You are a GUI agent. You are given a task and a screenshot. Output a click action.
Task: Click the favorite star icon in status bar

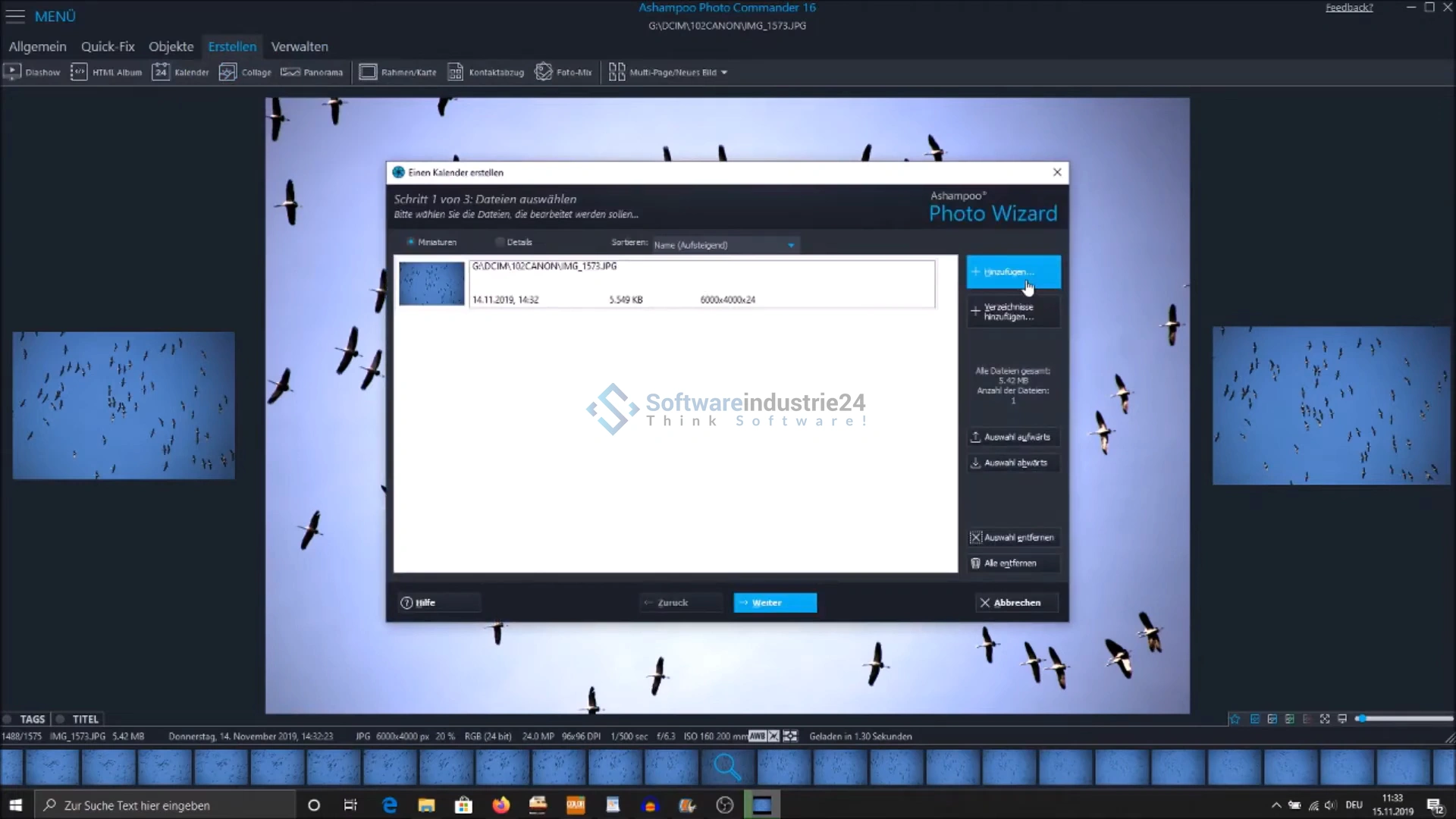click(x=1235, y=719)
